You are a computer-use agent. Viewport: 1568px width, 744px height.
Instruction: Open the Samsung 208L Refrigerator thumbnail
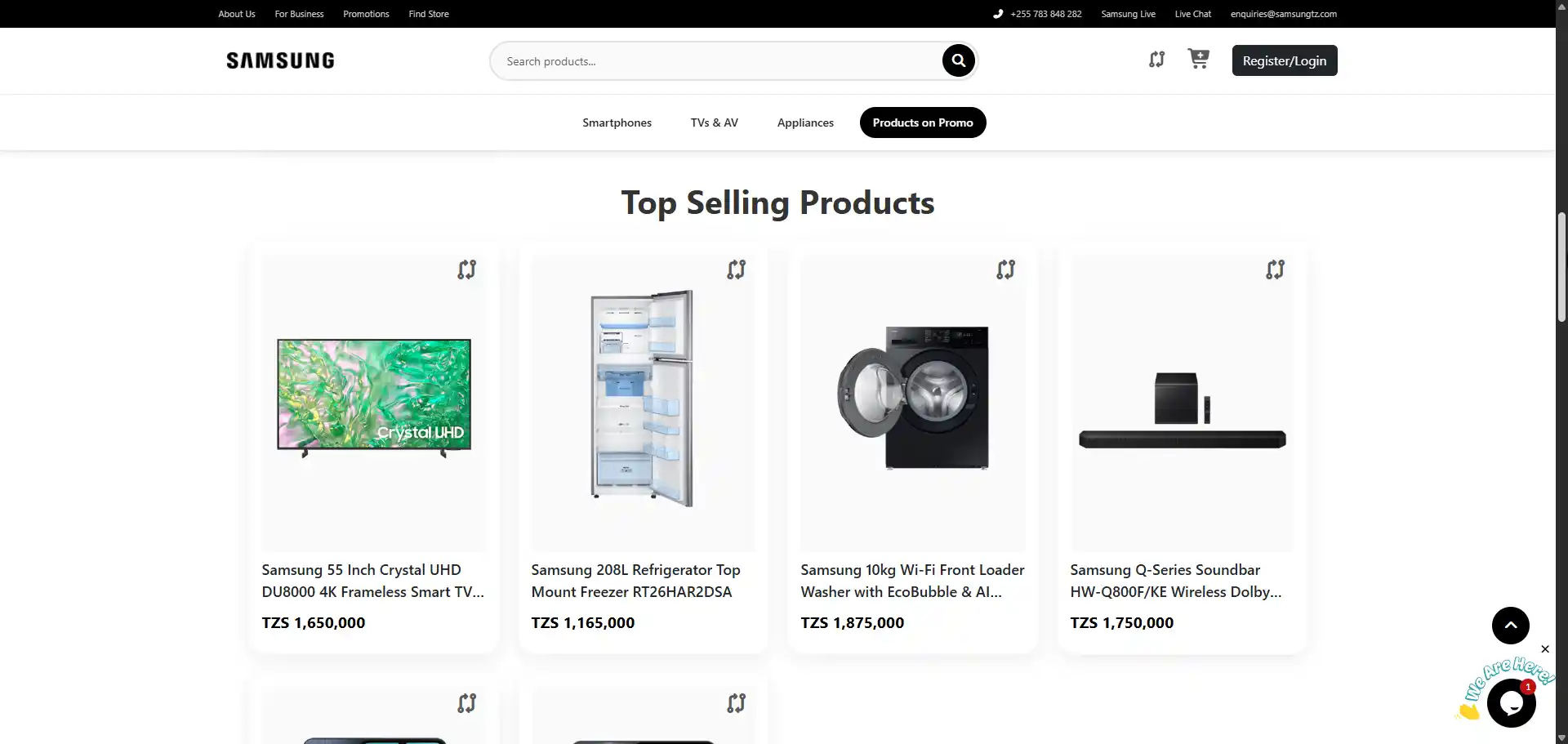point(643,400)
